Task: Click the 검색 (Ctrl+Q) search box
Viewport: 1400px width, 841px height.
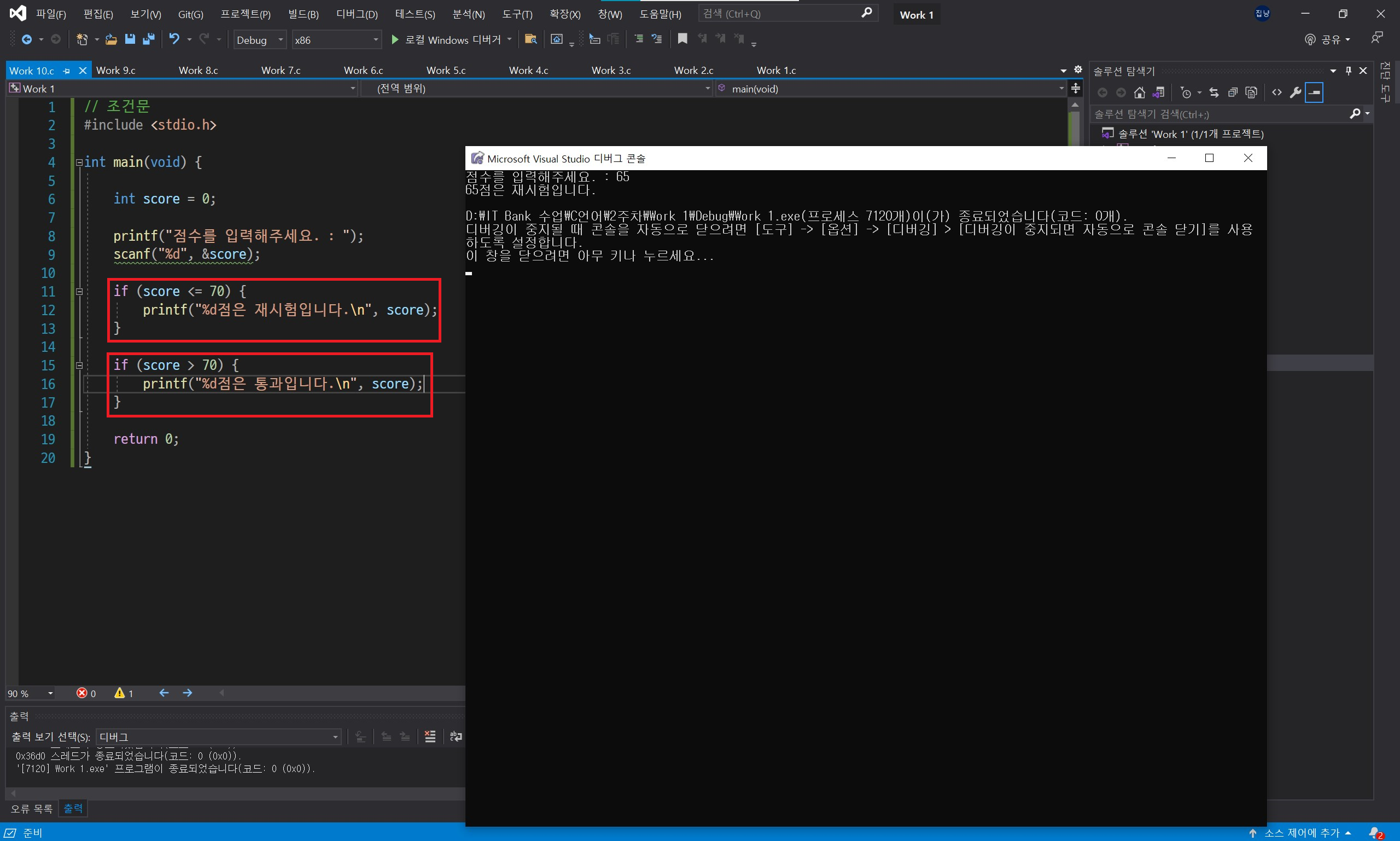Action: coord(781,14)
